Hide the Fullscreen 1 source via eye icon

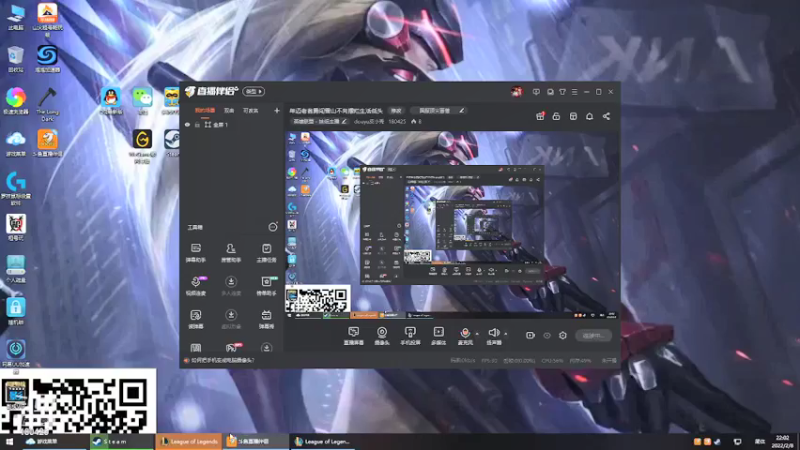187,124
